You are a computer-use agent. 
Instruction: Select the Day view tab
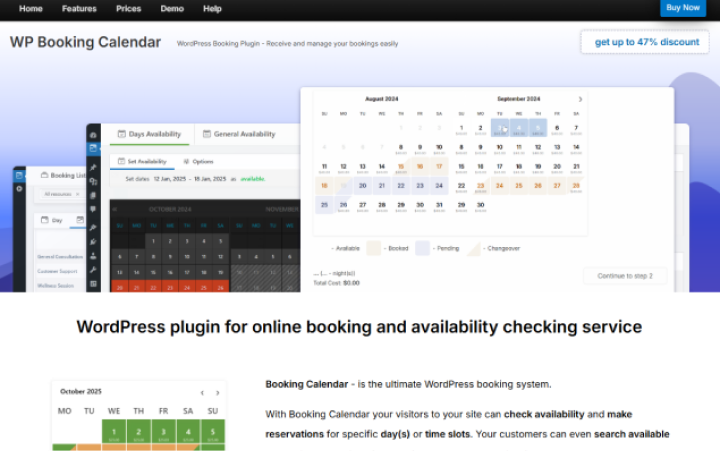pyautogui.click(x=52, y=220)
